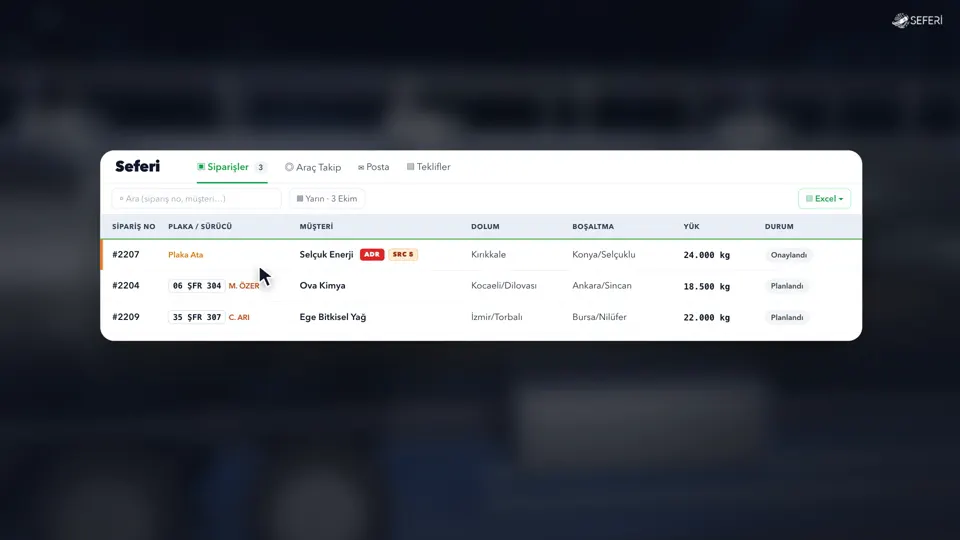Click customer Ege Bitkisel Yağ

[333, 317]
